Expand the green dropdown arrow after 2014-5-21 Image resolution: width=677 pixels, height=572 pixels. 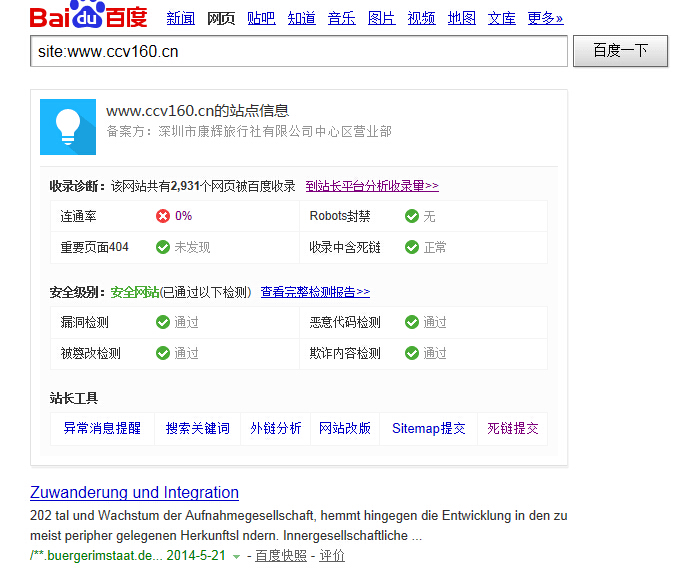point(236,557)
